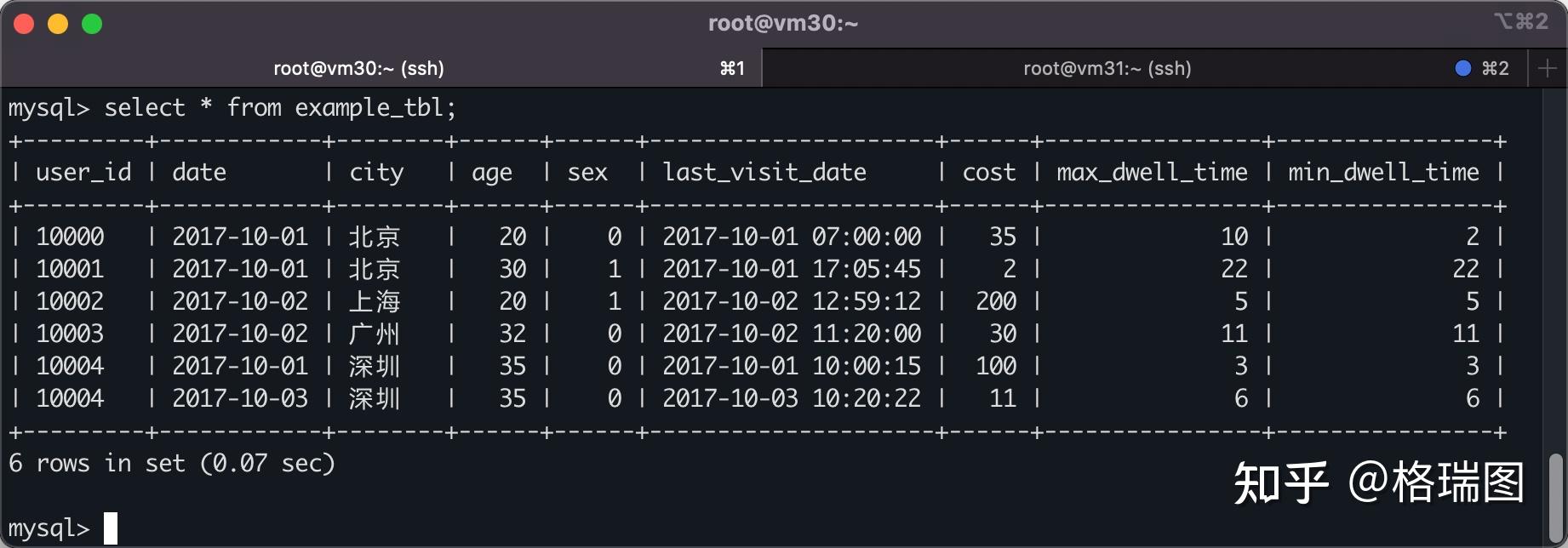The height and width of the screenshot is (548, 1568).
Task: Click the mysql prompt cursor block
Action: [111, 528]
